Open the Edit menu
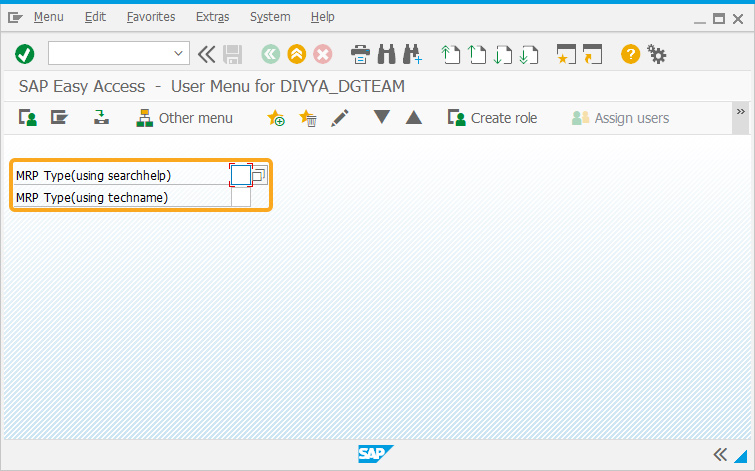 pos(95,17)
